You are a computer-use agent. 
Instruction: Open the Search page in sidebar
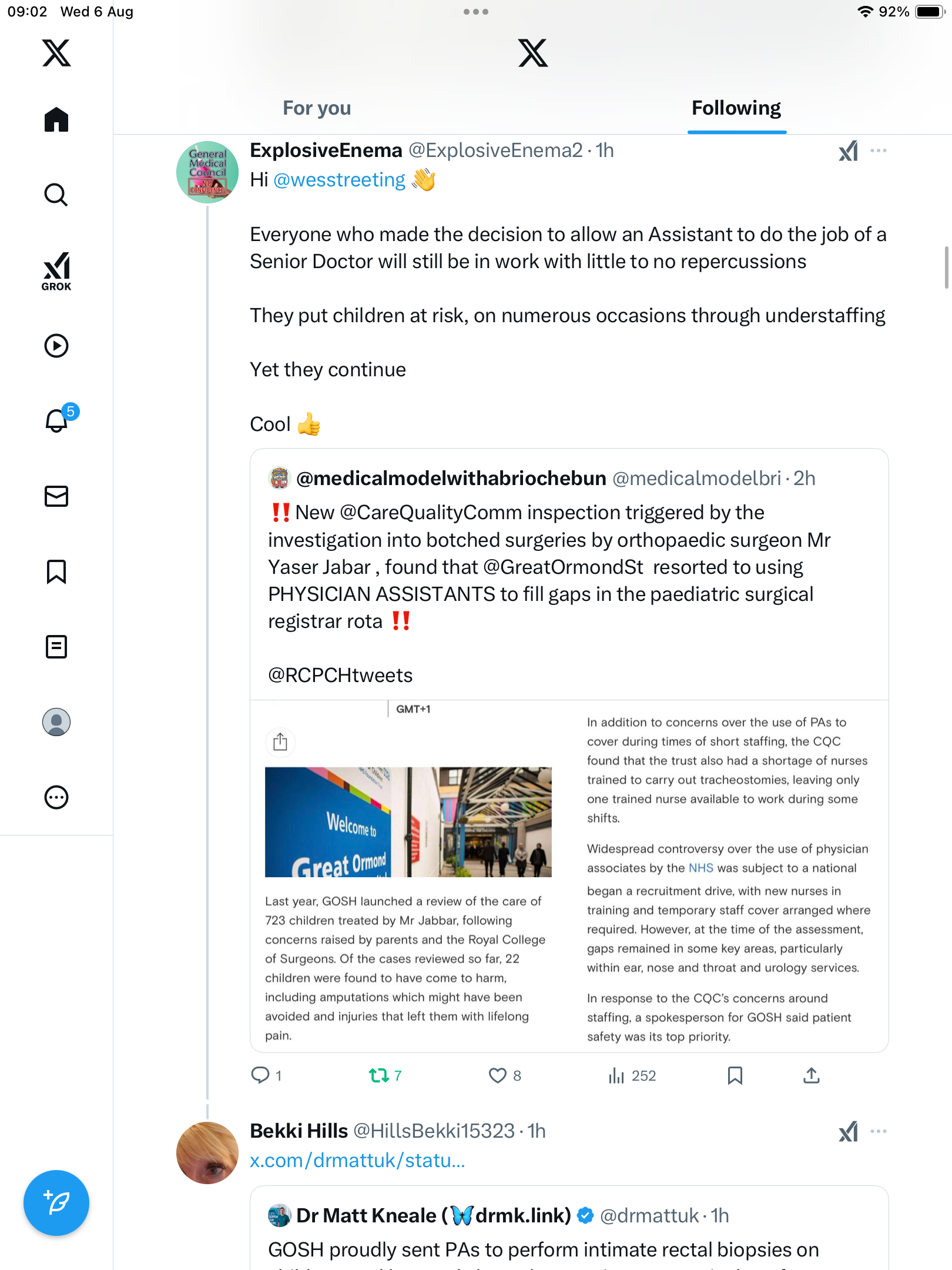[56, 195]
